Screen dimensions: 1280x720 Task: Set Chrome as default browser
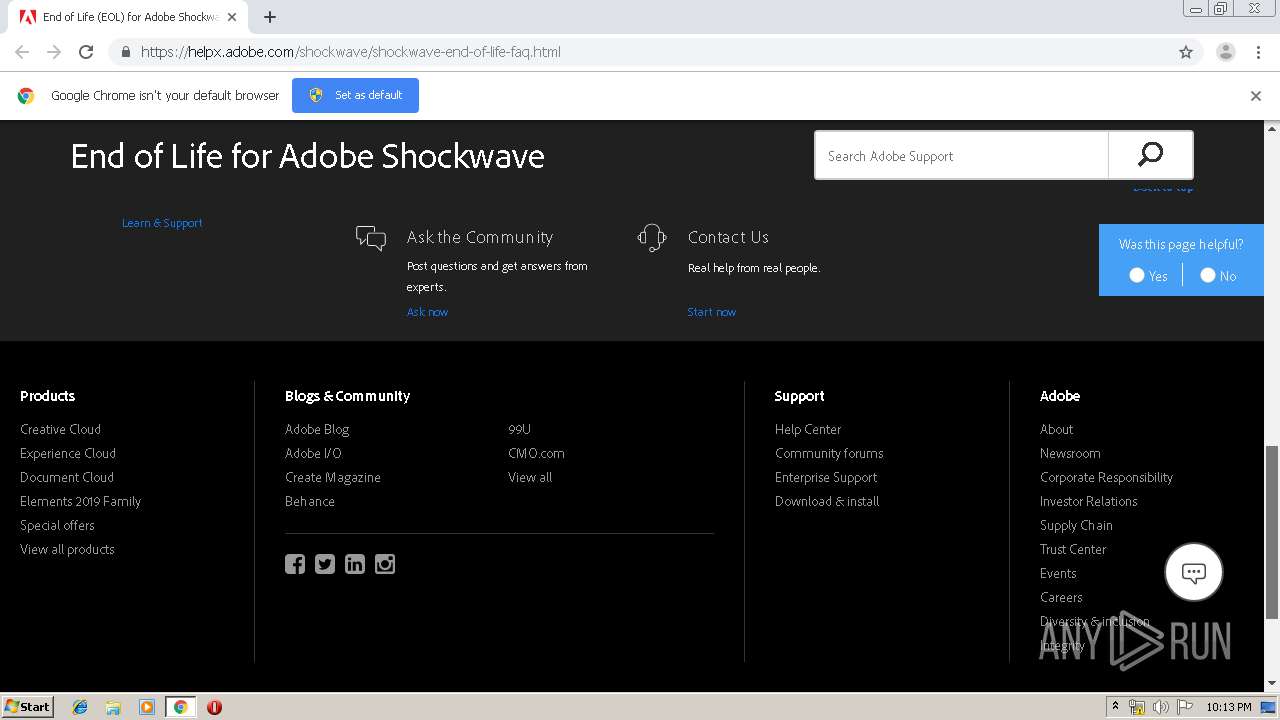click(x=355, y=95)
